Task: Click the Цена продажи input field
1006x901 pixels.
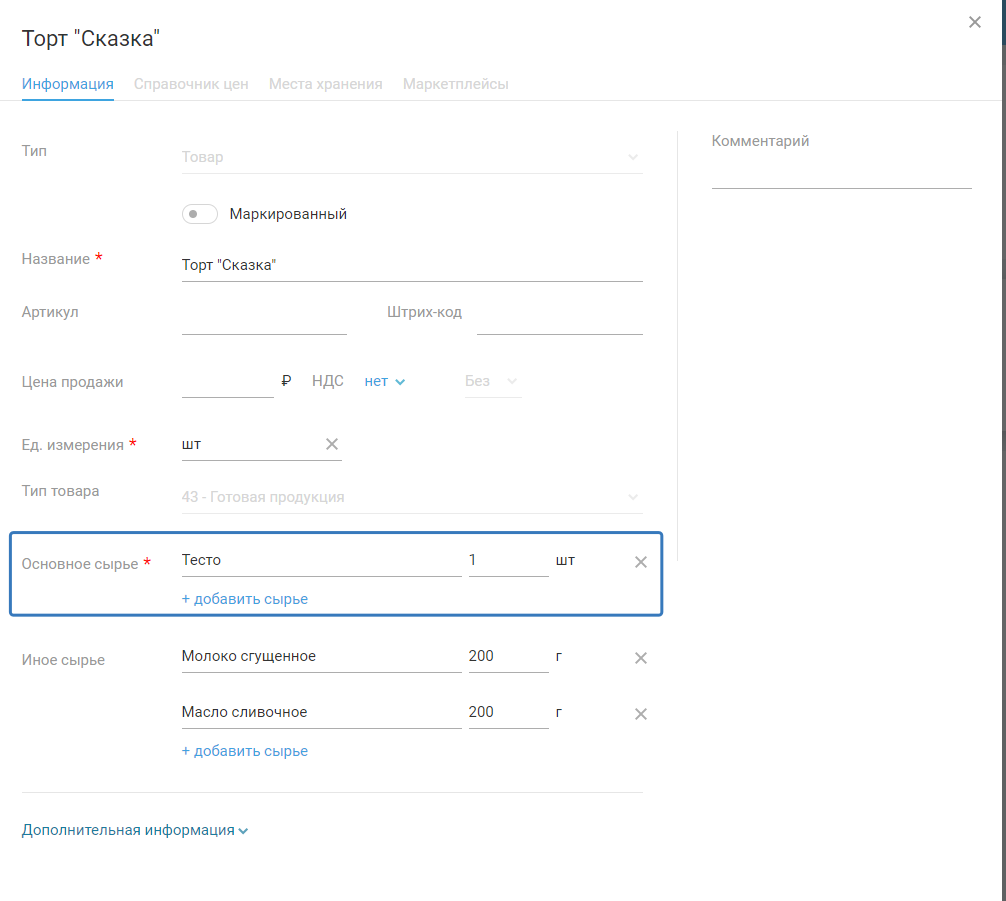Action: 227,381
